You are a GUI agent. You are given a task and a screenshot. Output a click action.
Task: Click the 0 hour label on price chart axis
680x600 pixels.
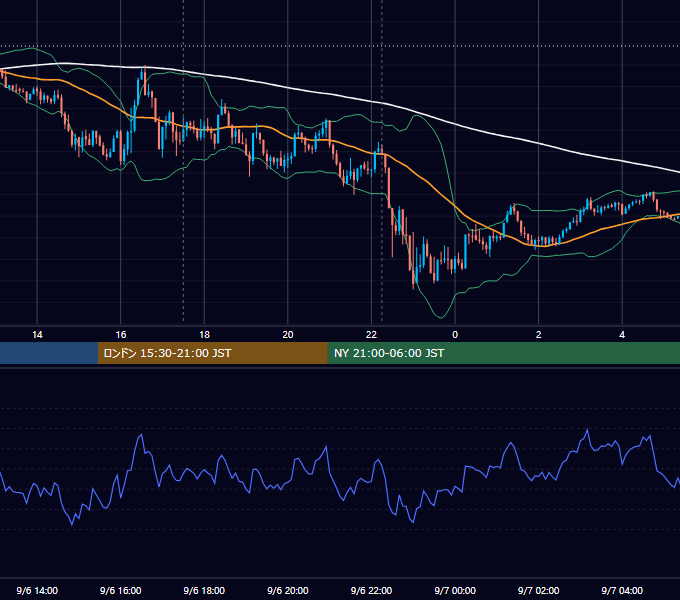455,335
